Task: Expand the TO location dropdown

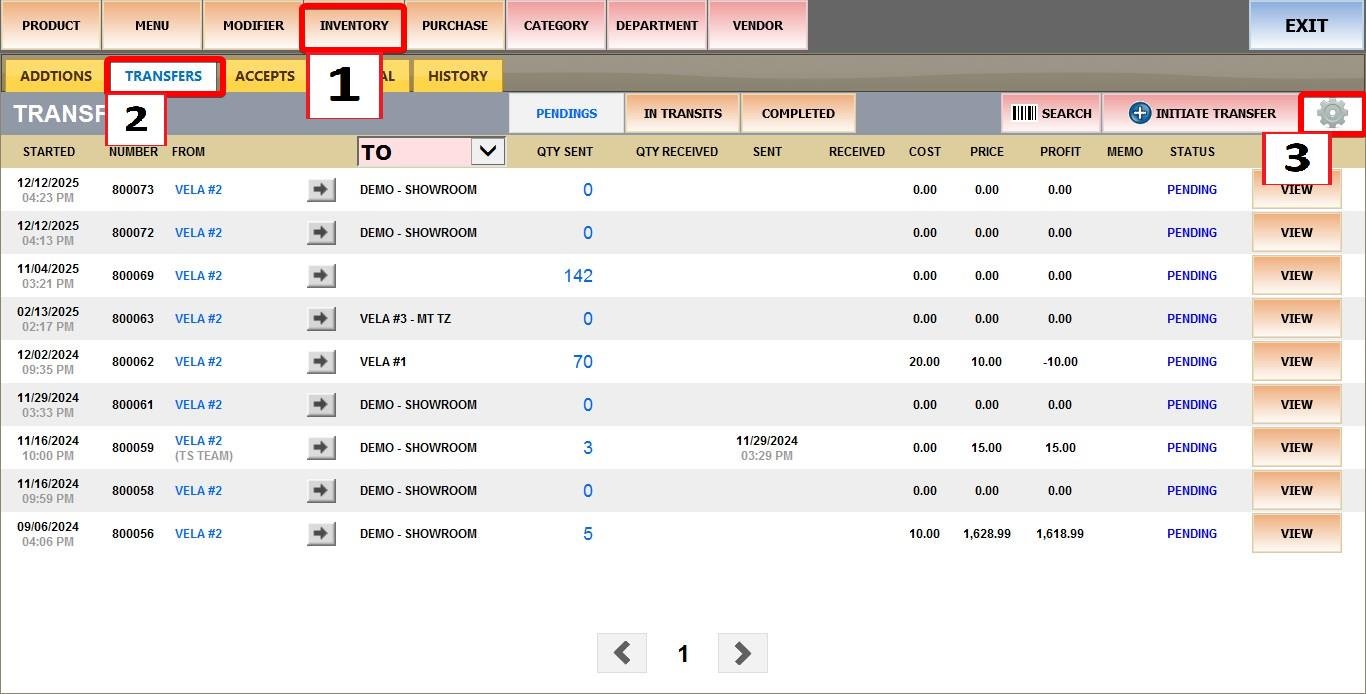Action: pyautogui.click(x=487, y=152)
